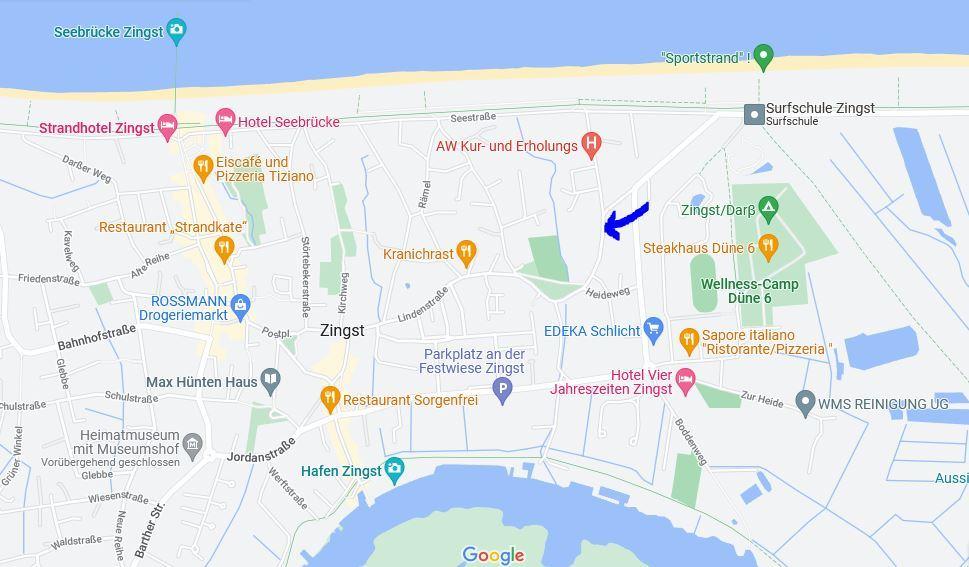Screen dimensions: 969x567
Task: Click the Steakhaus Düne 6 restaurant pin
Action: click(768, 247)
